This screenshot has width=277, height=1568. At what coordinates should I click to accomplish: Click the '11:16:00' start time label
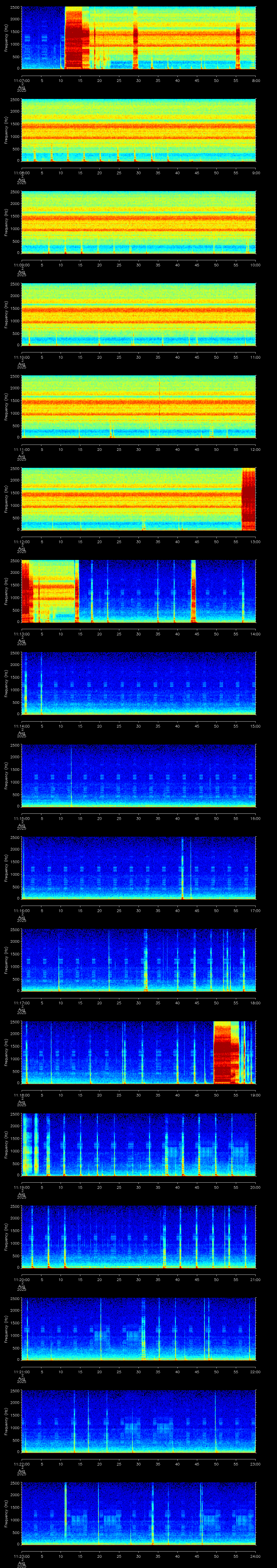[x=22, y=910]
